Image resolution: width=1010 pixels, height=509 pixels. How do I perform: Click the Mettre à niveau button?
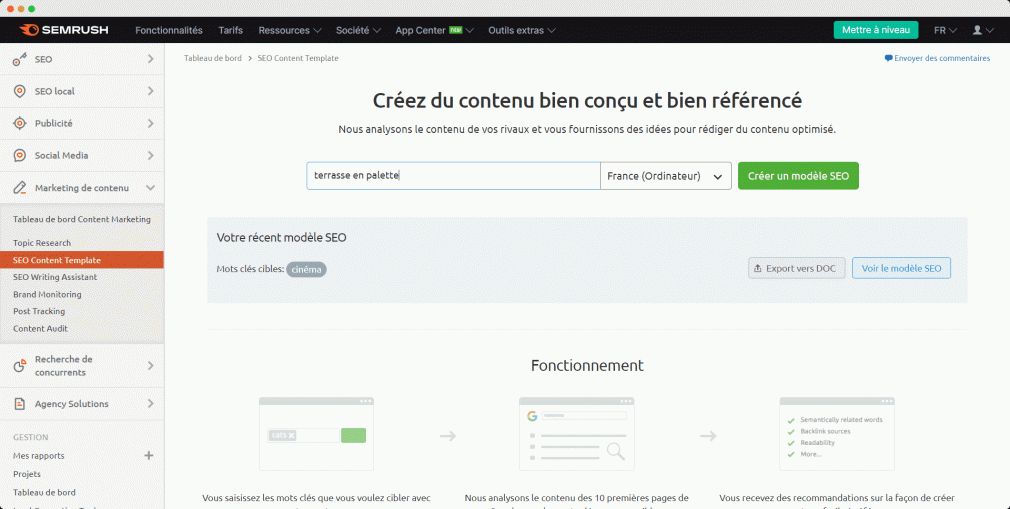click(876, 30)
